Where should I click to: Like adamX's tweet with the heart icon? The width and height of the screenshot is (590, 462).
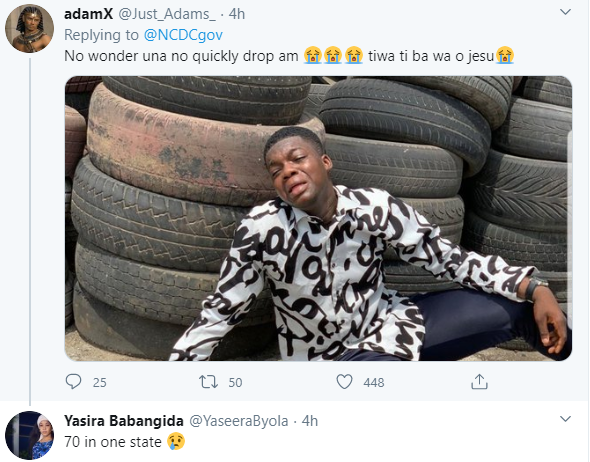(x=344, y=381)
